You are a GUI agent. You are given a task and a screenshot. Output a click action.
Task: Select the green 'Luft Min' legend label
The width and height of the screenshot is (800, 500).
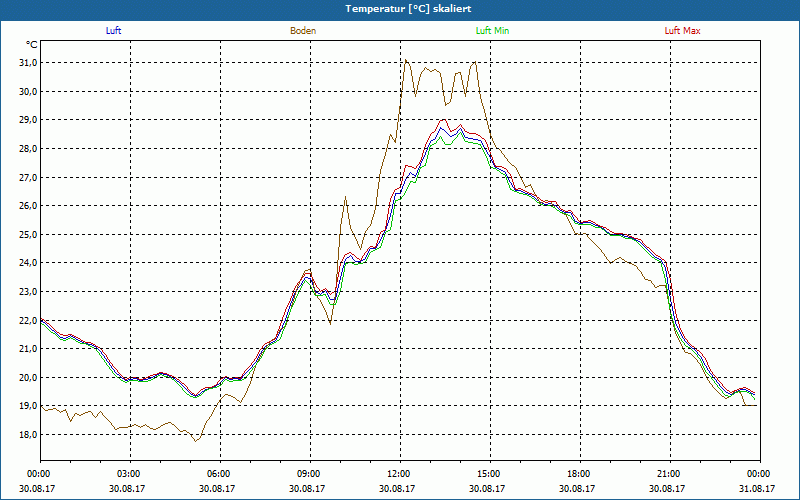tap(492, 31)
